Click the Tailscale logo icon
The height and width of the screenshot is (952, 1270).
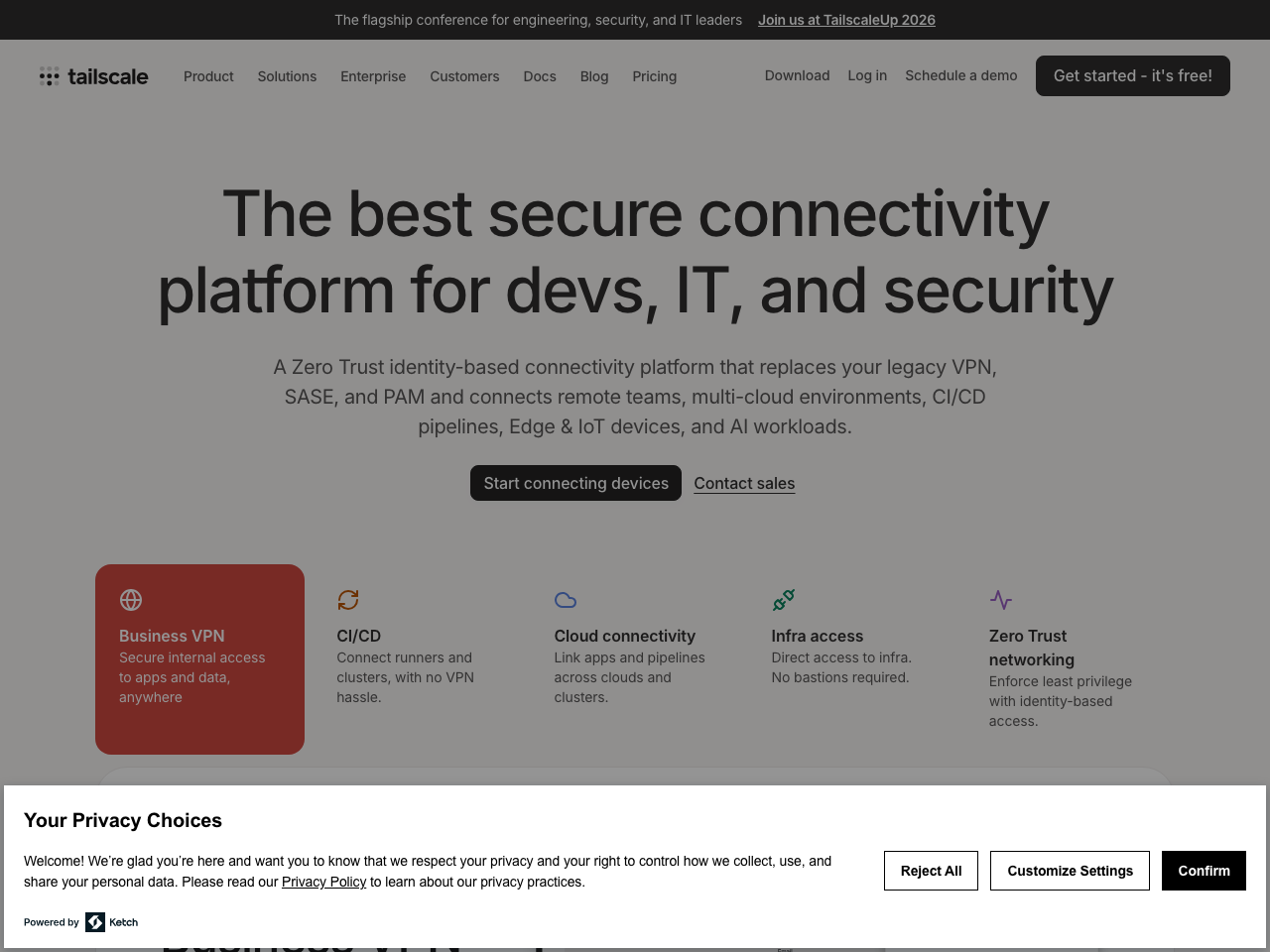pyautogui.click(x=50, y=76)
